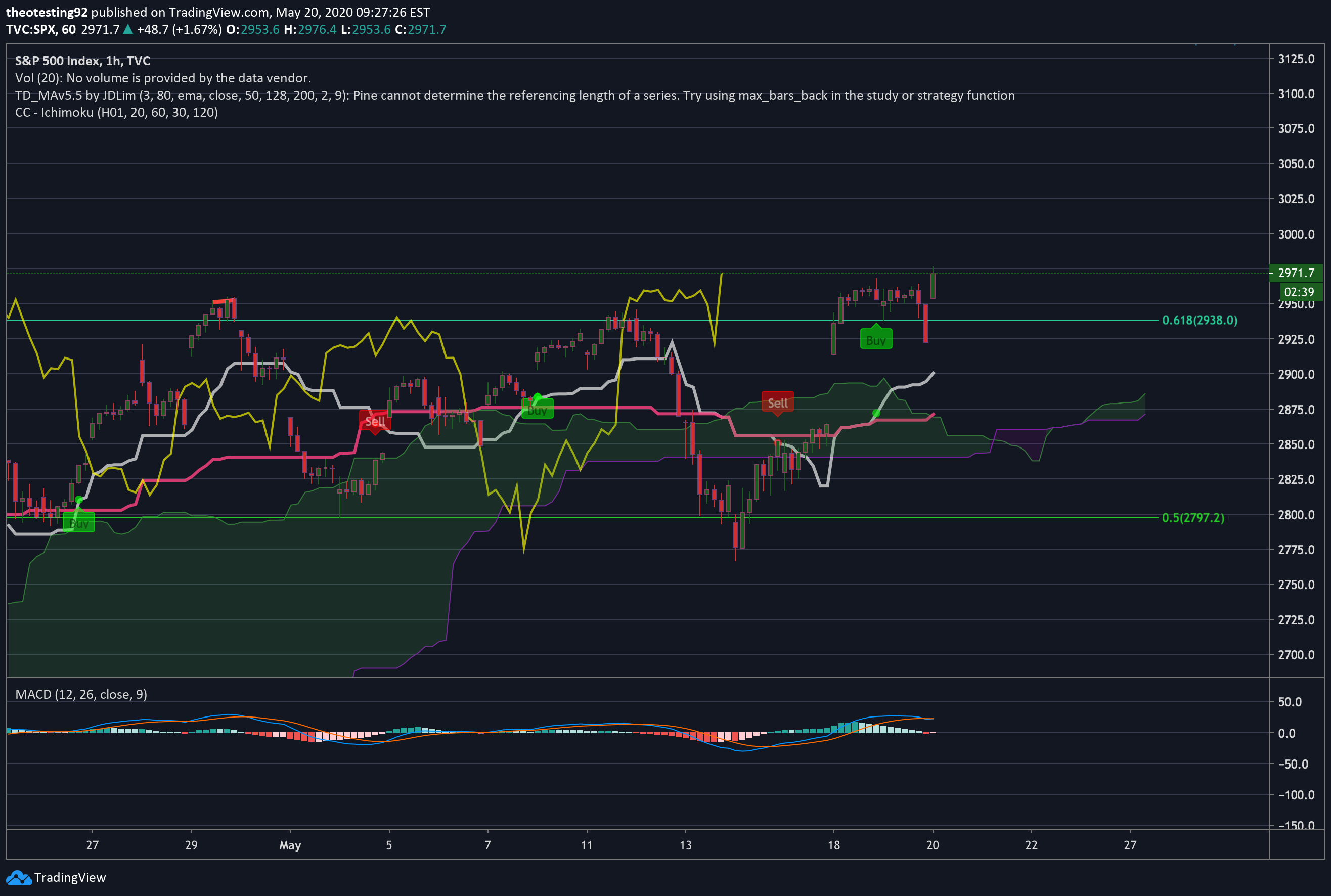
Task: Click the TradingView cloud logo icon
Action: (x=18, y=878)
